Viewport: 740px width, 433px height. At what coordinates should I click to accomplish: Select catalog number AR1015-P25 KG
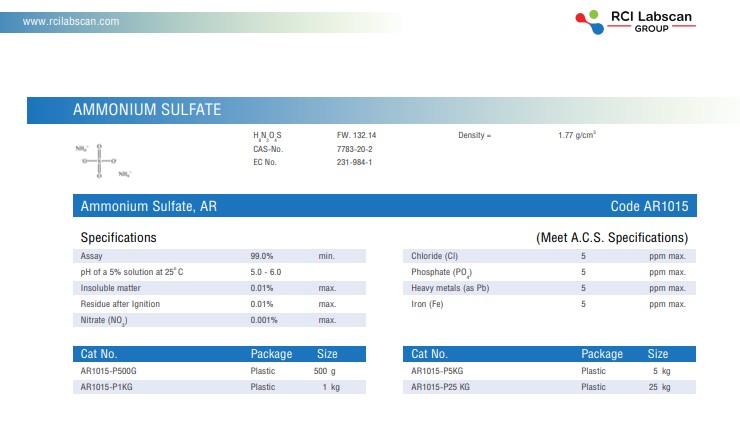[440, 386]
